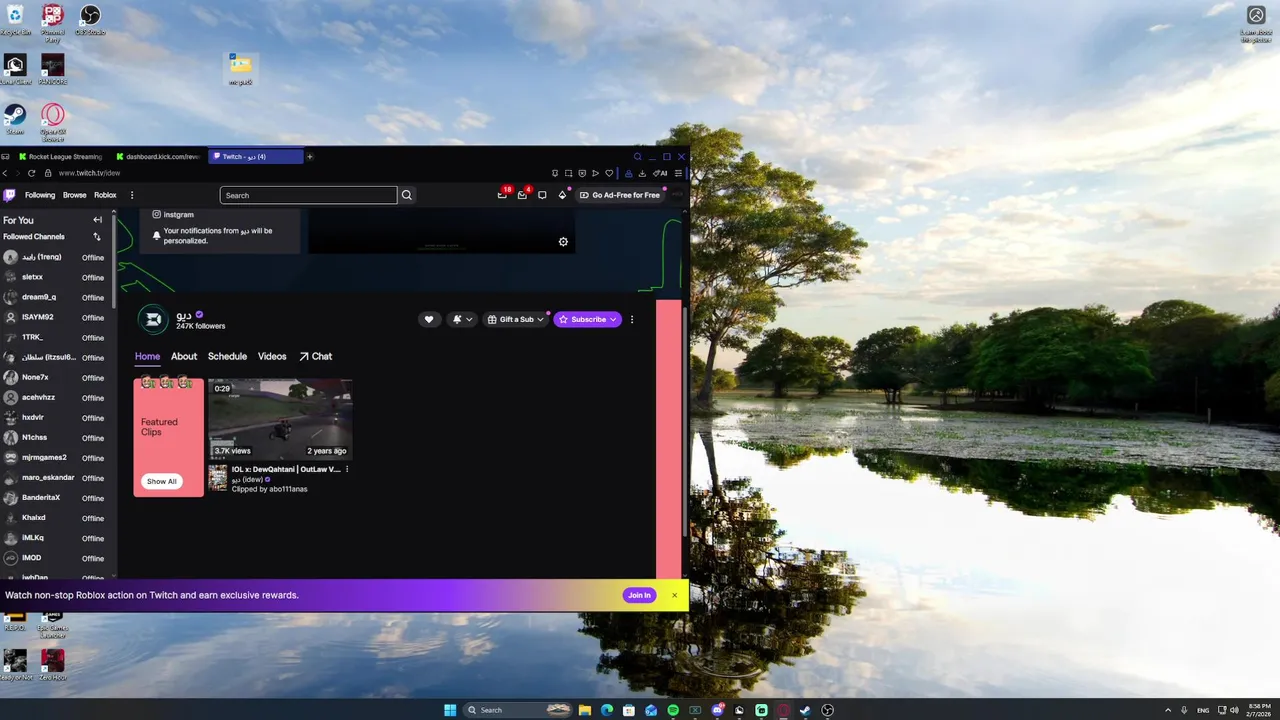This screenshot has width=1280, height=720.
Task: Click Windows Start button on taskbar
Action: point(450,710)
